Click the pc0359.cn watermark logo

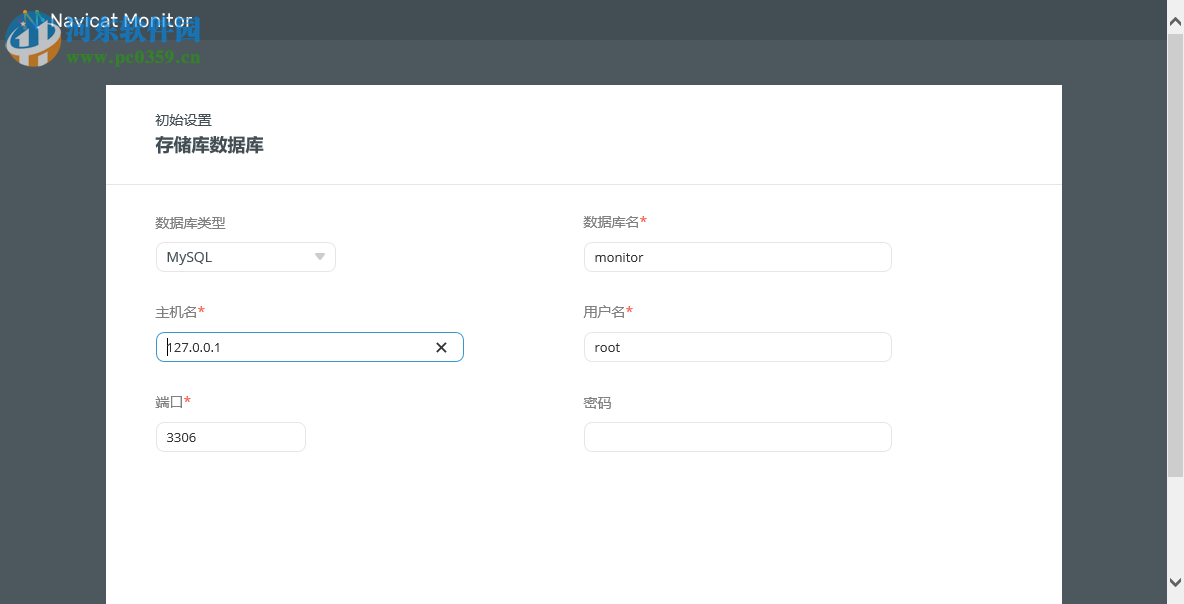click(33, 42)
